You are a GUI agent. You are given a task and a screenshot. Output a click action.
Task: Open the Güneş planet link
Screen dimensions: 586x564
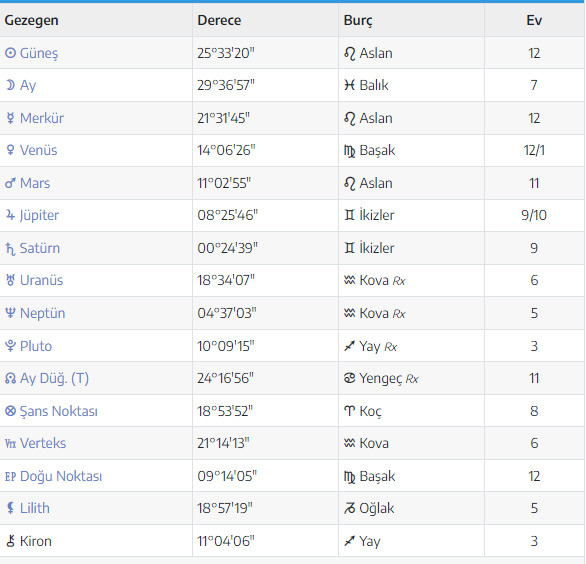tap(39, 53)
